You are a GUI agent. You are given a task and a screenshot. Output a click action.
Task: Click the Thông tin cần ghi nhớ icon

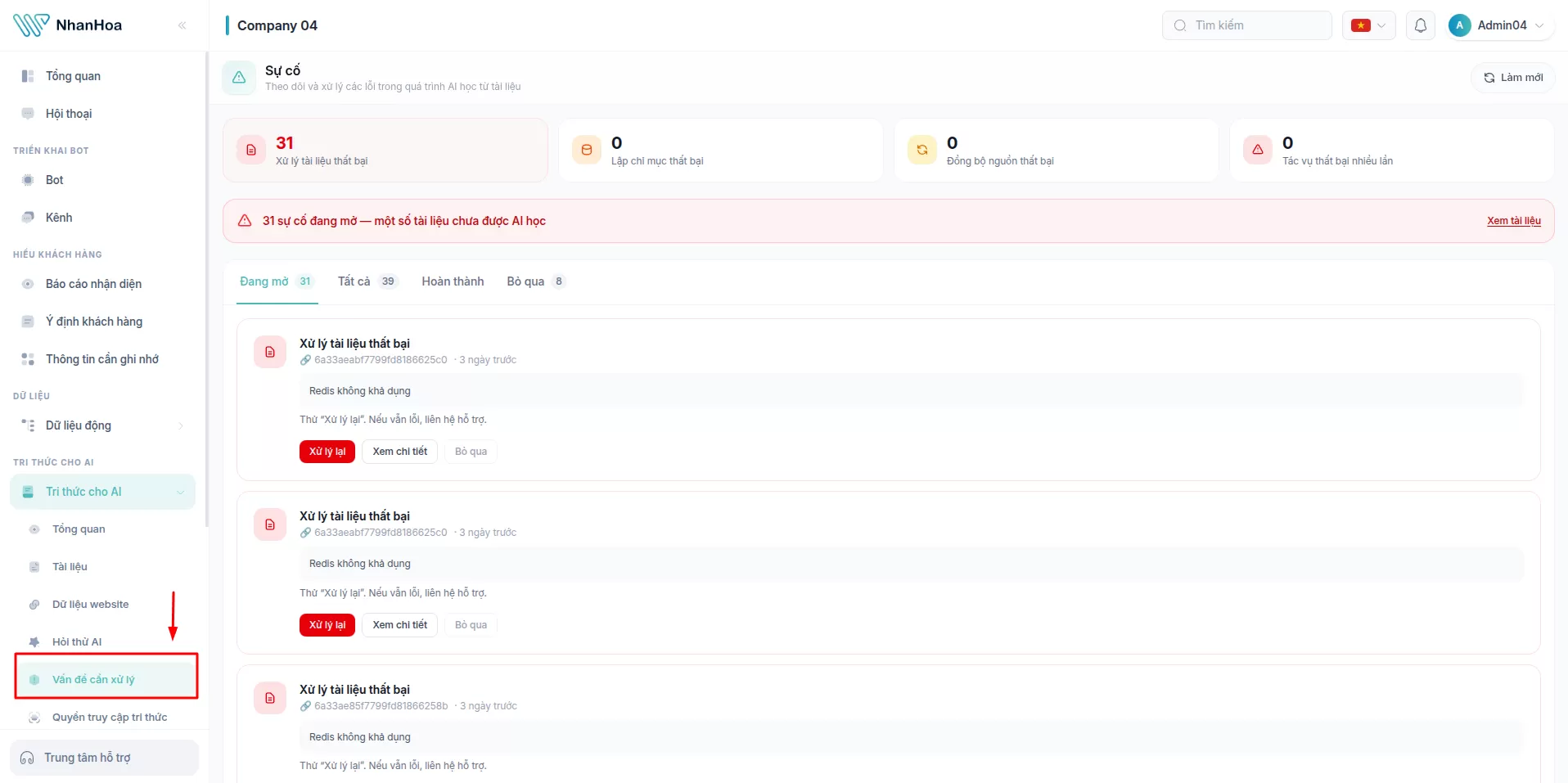tap(28, 359)
